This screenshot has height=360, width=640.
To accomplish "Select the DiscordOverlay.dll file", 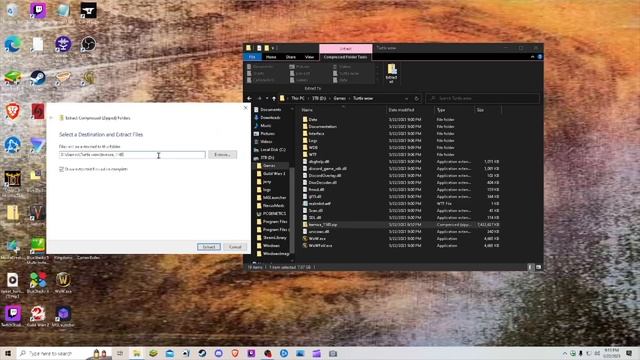I will pyautogui.click(x=324, y=176).
